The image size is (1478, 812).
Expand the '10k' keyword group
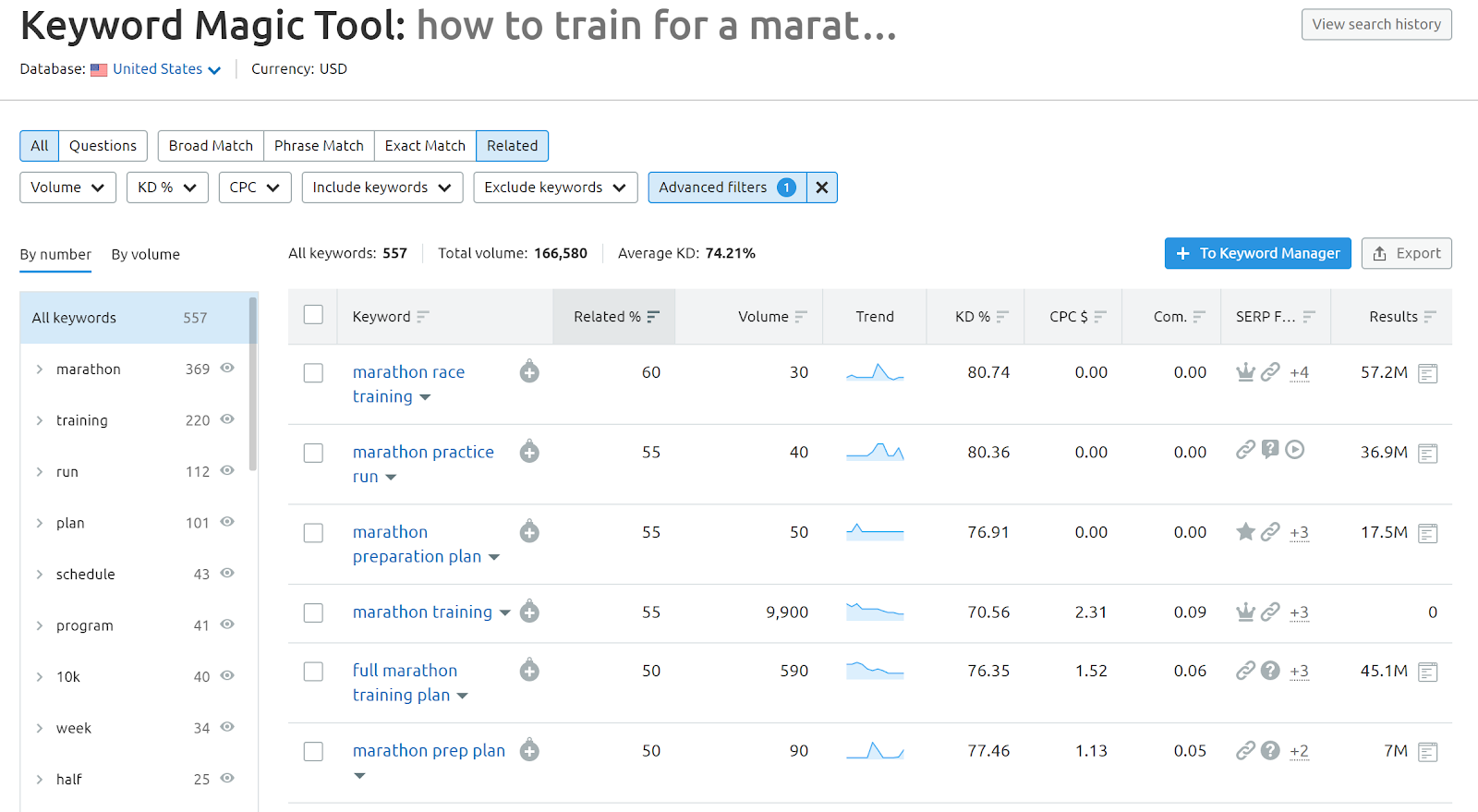coord(40,677)
